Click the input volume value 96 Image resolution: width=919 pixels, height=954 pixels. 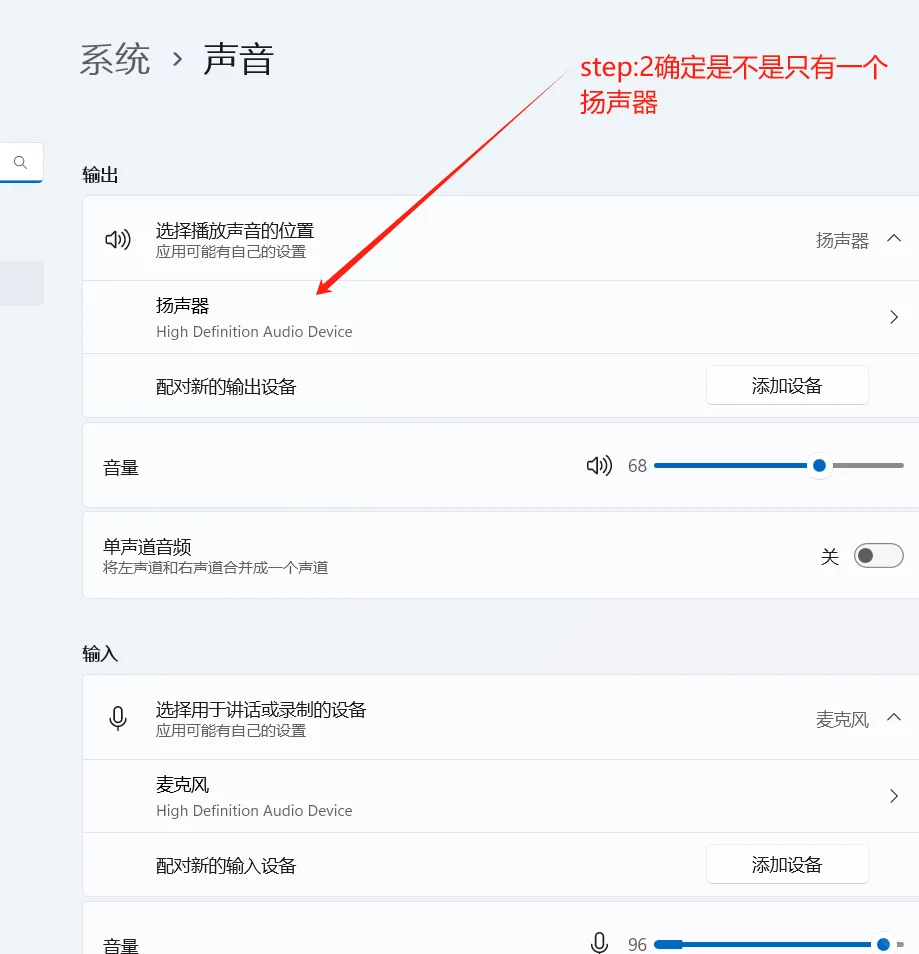637,943
